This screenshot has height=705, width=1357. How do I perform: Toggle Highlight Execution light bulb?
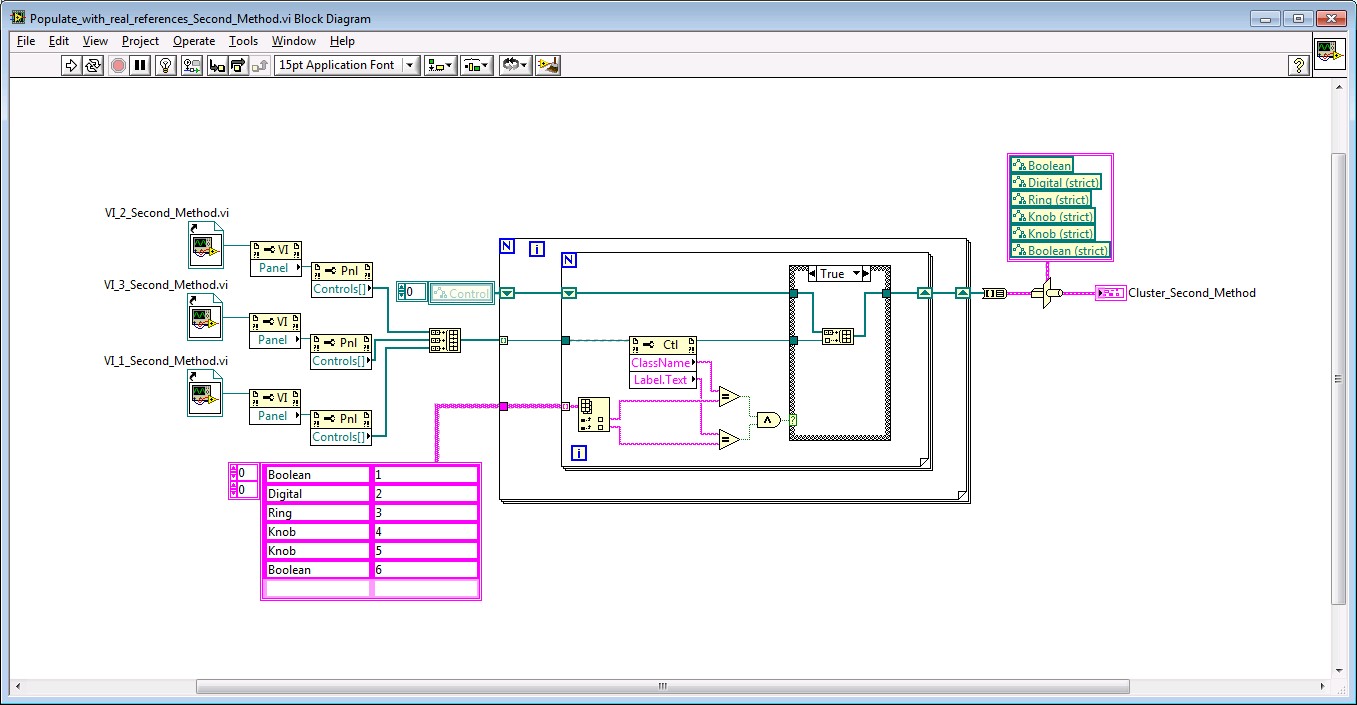click(x=167, y=65)
